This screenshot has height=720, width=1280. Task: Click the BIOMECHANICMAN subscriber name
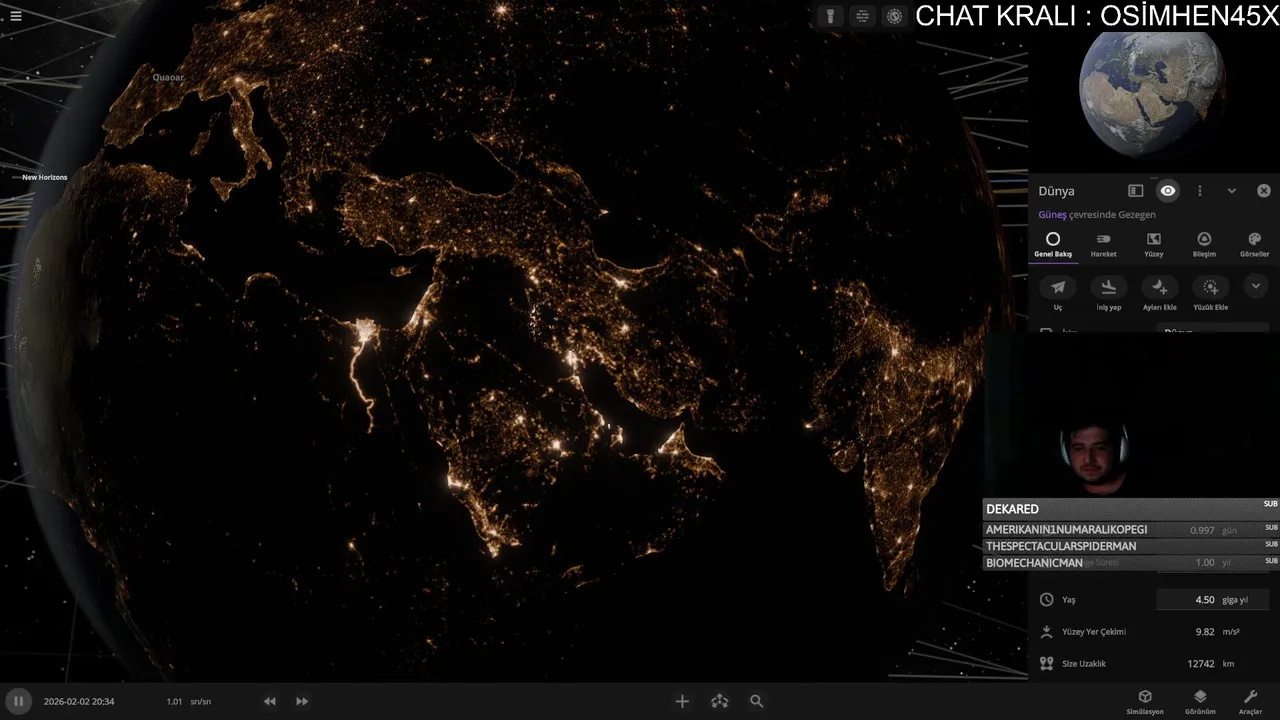1034,563
